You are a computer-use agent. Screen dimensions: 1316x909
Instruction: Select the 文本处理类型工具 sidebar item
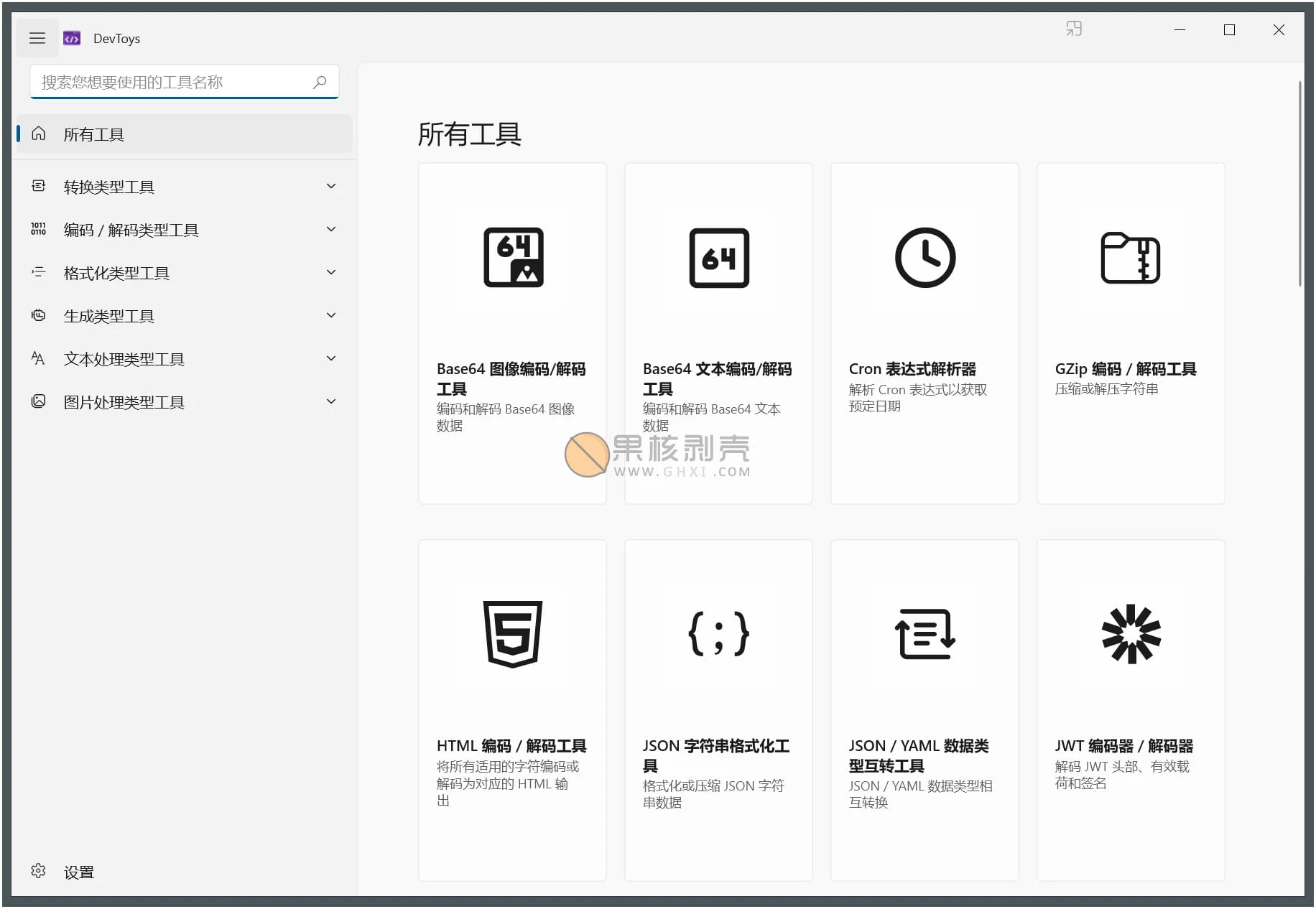click(x=185, y=358)
